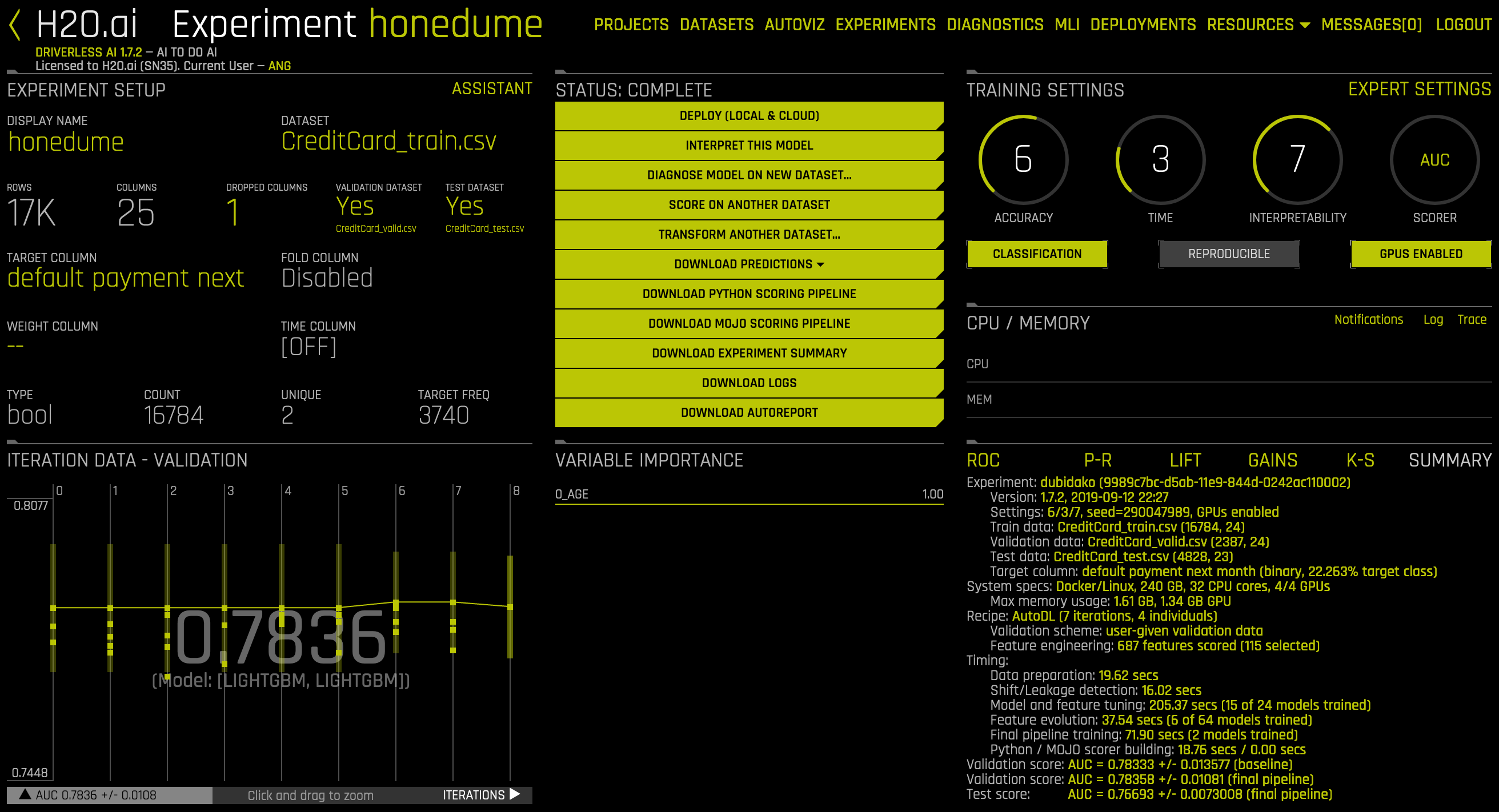The image size is (1499, 812).
Task: Open EXPERT SETTINGS
Action: 1419,89
